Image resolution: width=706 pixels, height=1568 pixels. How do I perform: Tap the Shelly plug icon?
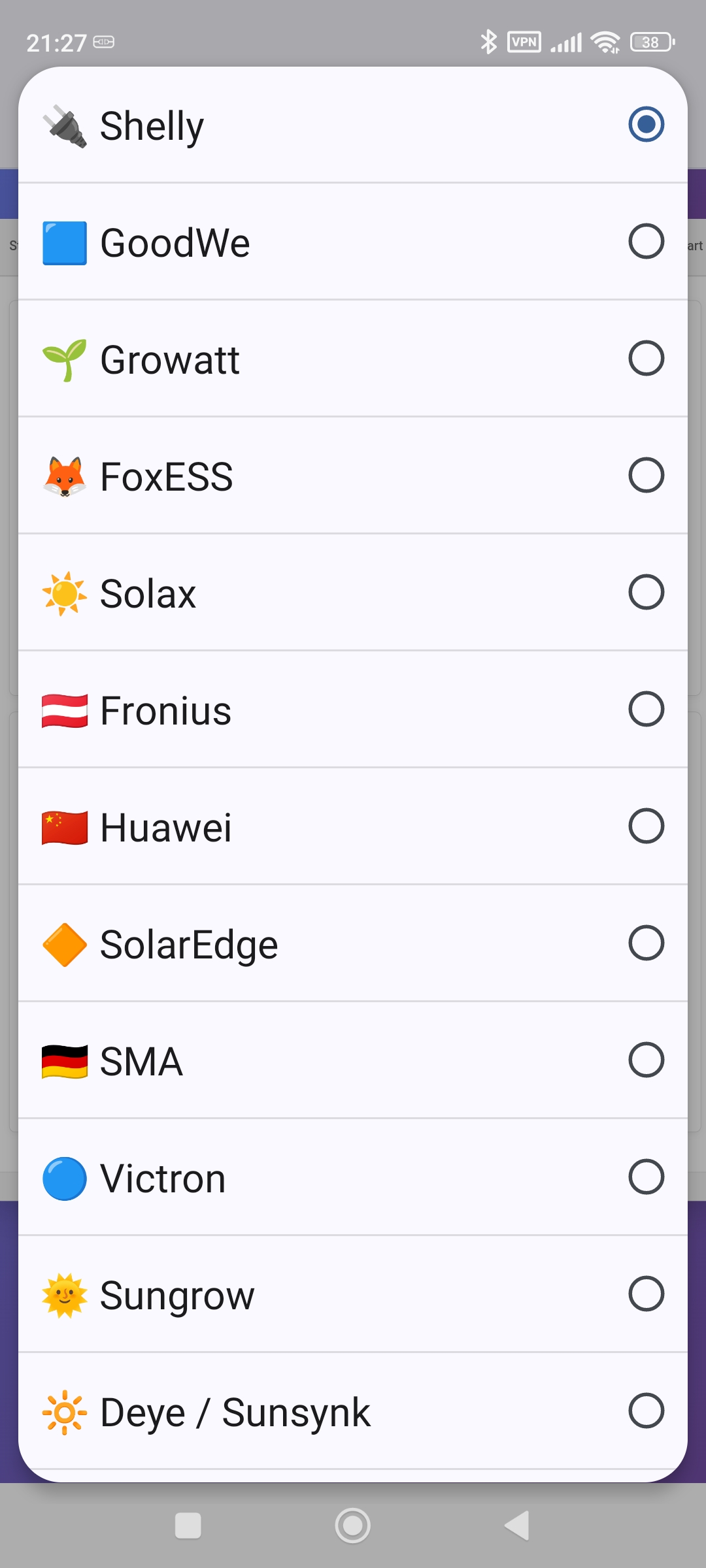coord(64,125)
